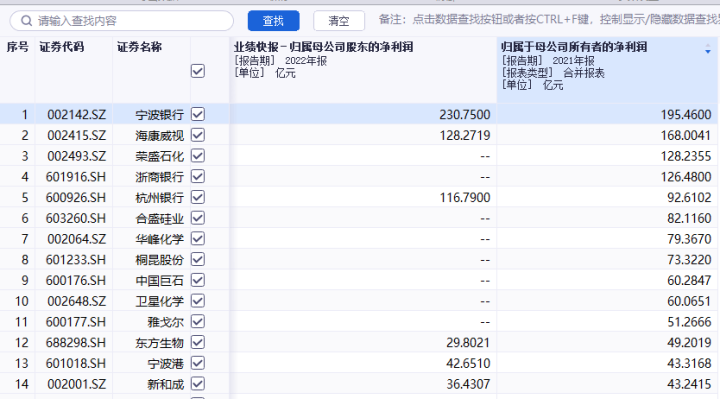Viewport: 720px width, 399px height.
Task: Select security code 601018.SH
Action: (76, 363)
